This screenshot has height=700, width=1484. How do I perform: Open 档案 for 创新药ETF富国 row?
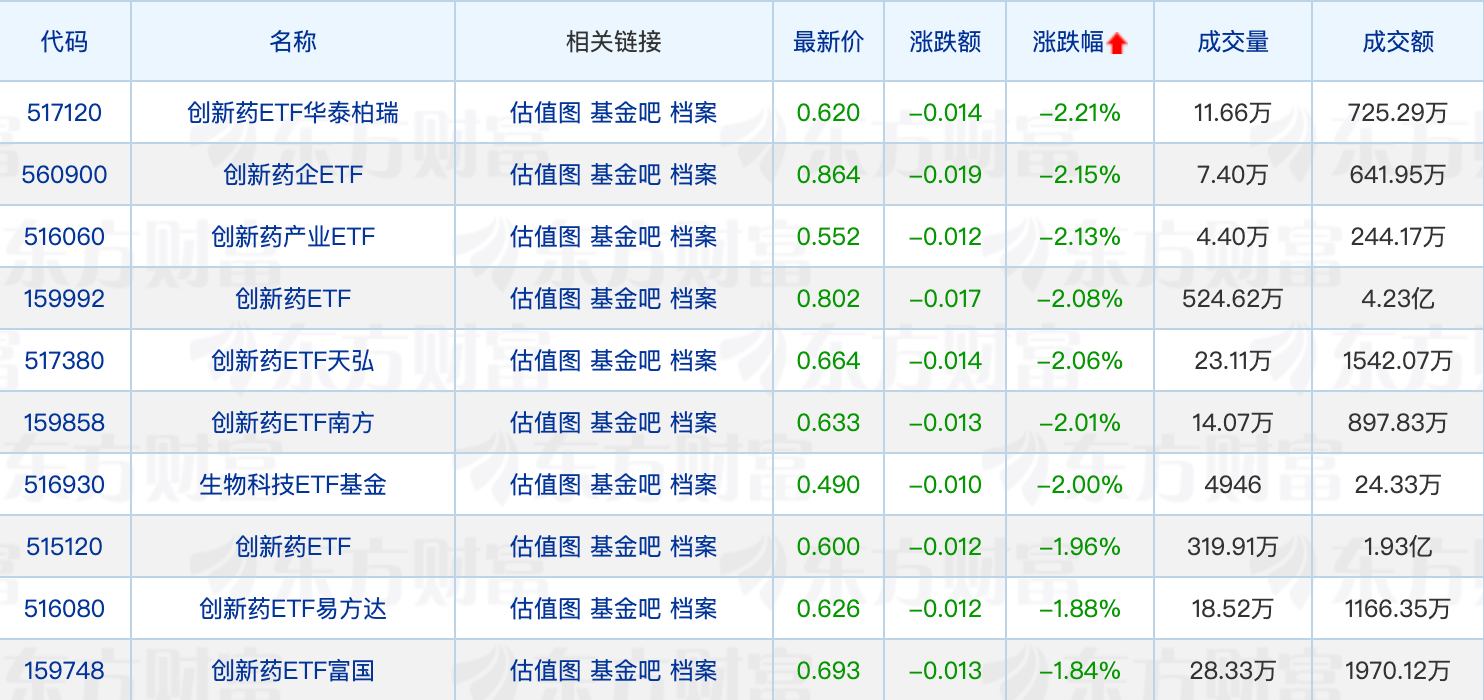pos(693,671)
